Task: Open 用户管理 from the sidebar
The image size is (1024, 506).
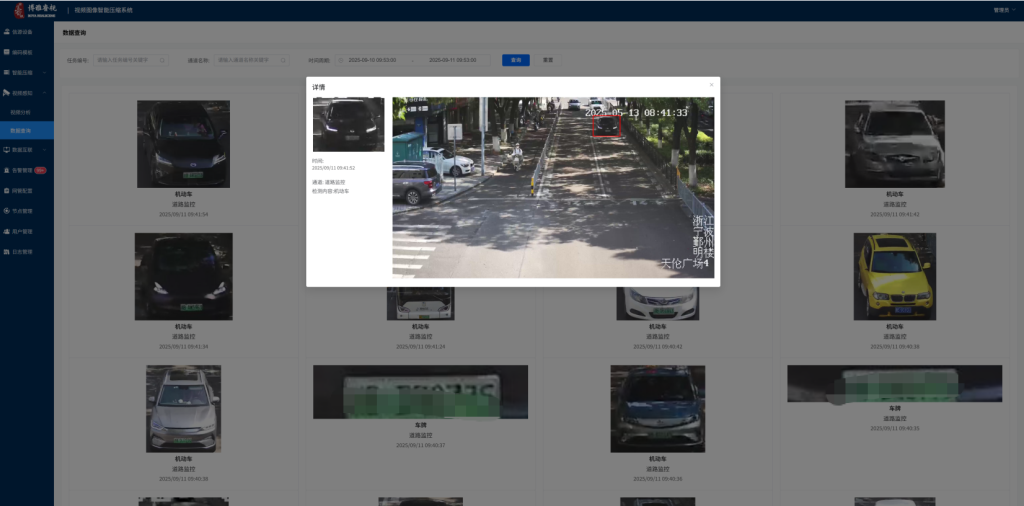Action: point(7,231)
